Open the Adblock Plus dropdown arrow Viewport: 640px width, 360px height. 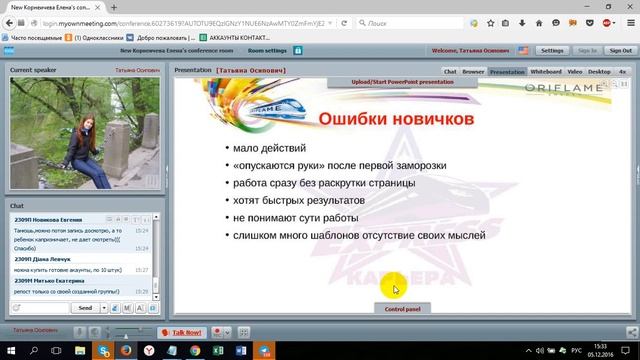613,23
